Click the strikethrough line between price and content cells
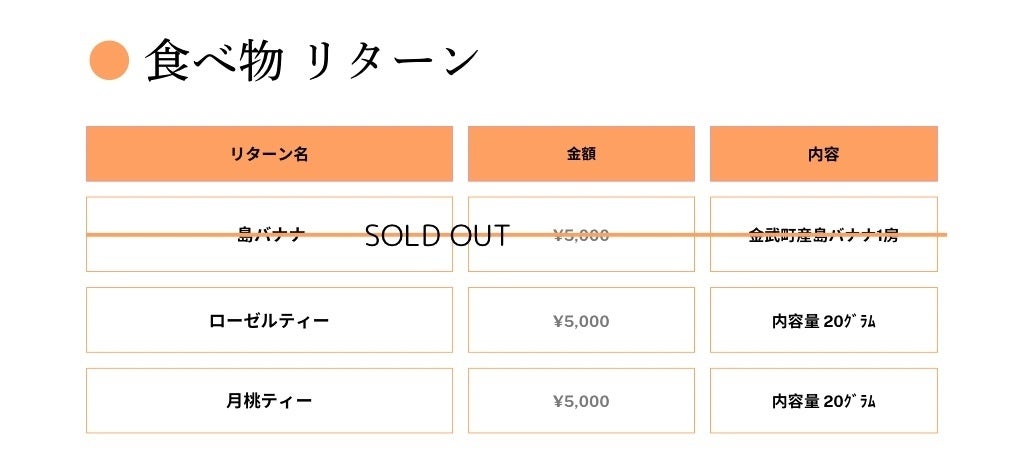This screenshot has height=466, width=1024. [702, 235]
